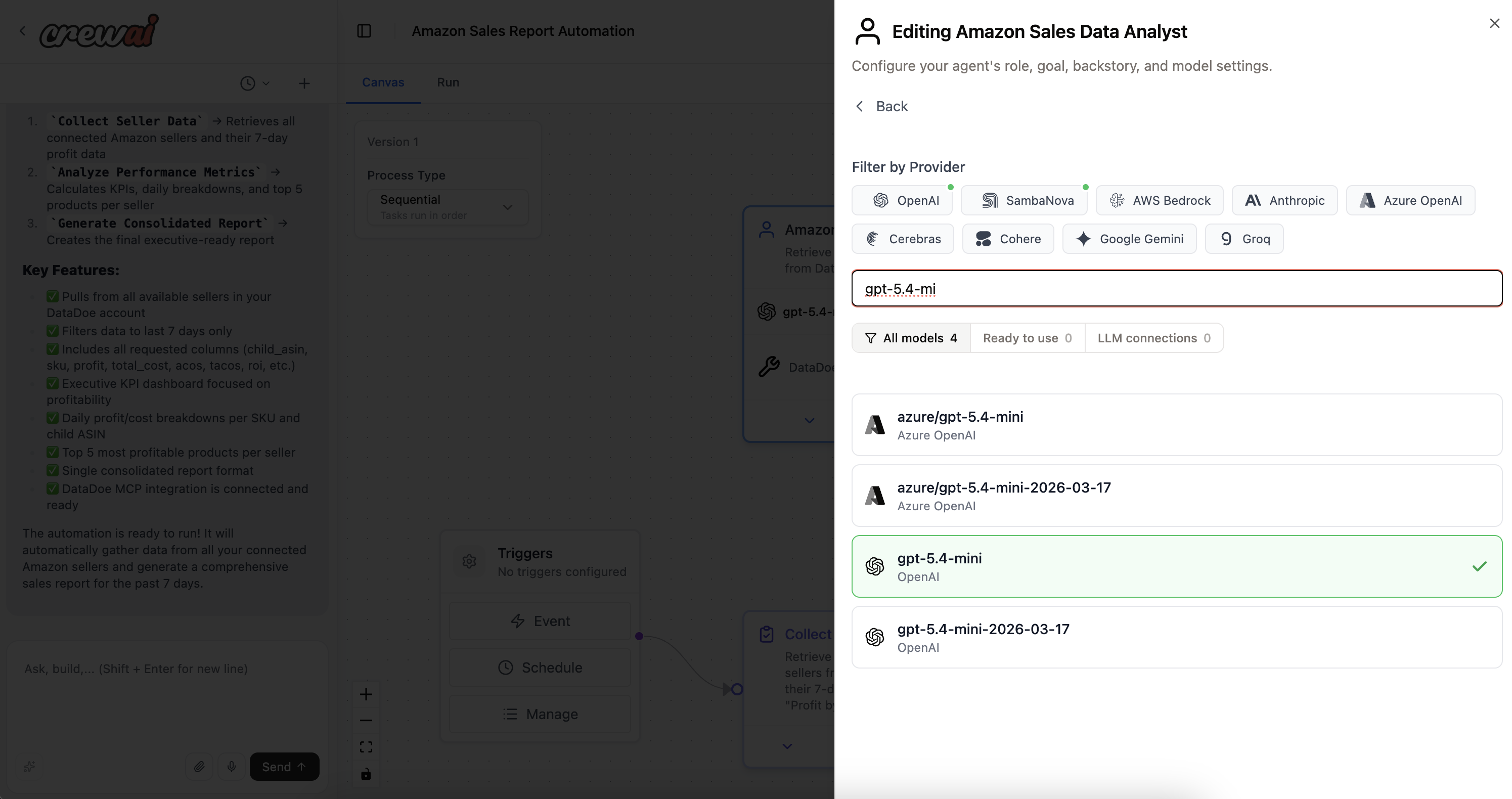Click the Triggers gear icon
1512x799 pixels.
(469, 562)
